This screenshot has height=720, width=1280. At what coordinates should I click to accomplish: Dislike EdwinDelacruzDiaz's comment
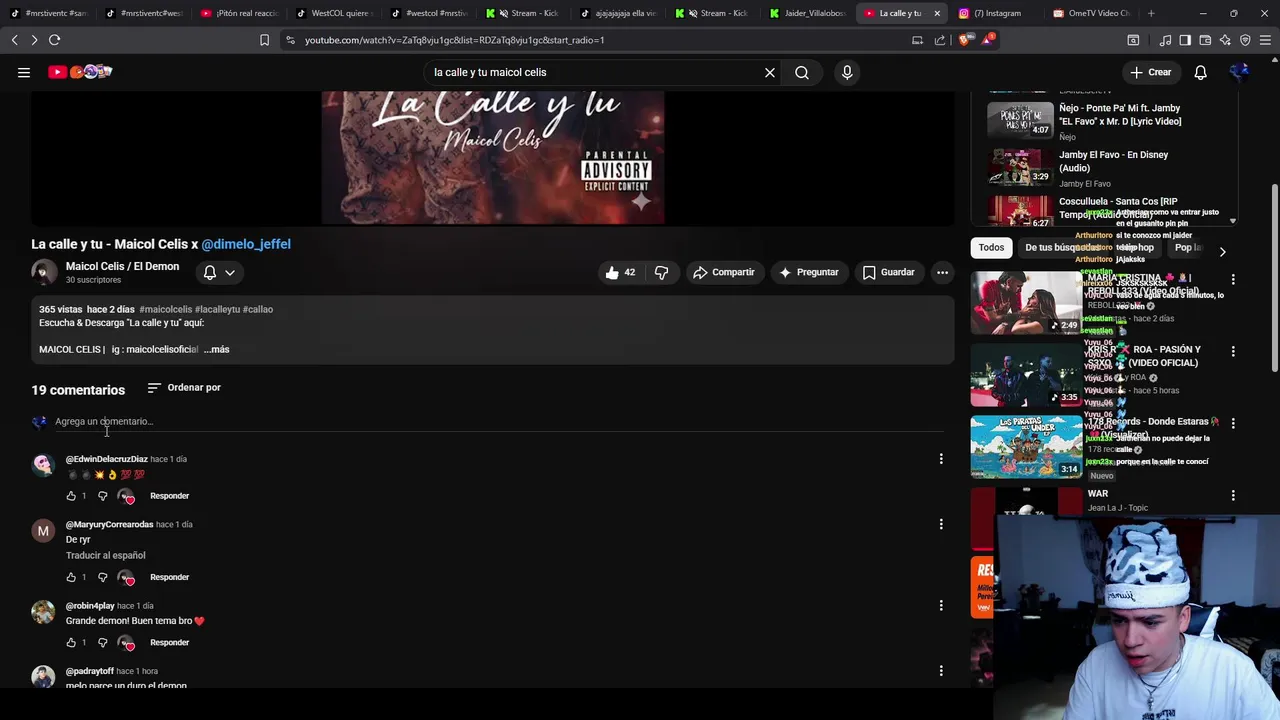102,496
